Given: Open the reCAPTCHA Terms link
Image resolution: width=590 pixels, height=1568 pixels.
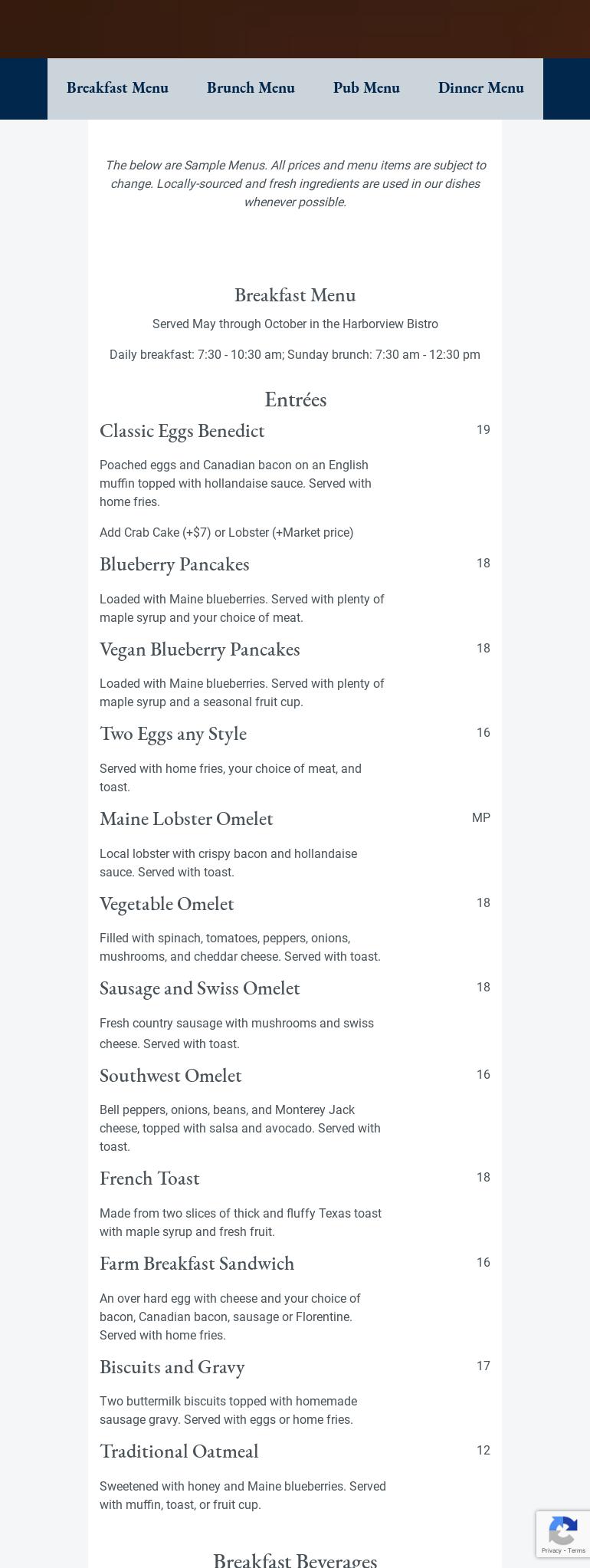Looking at the screenshot, I should (577, 1550).
